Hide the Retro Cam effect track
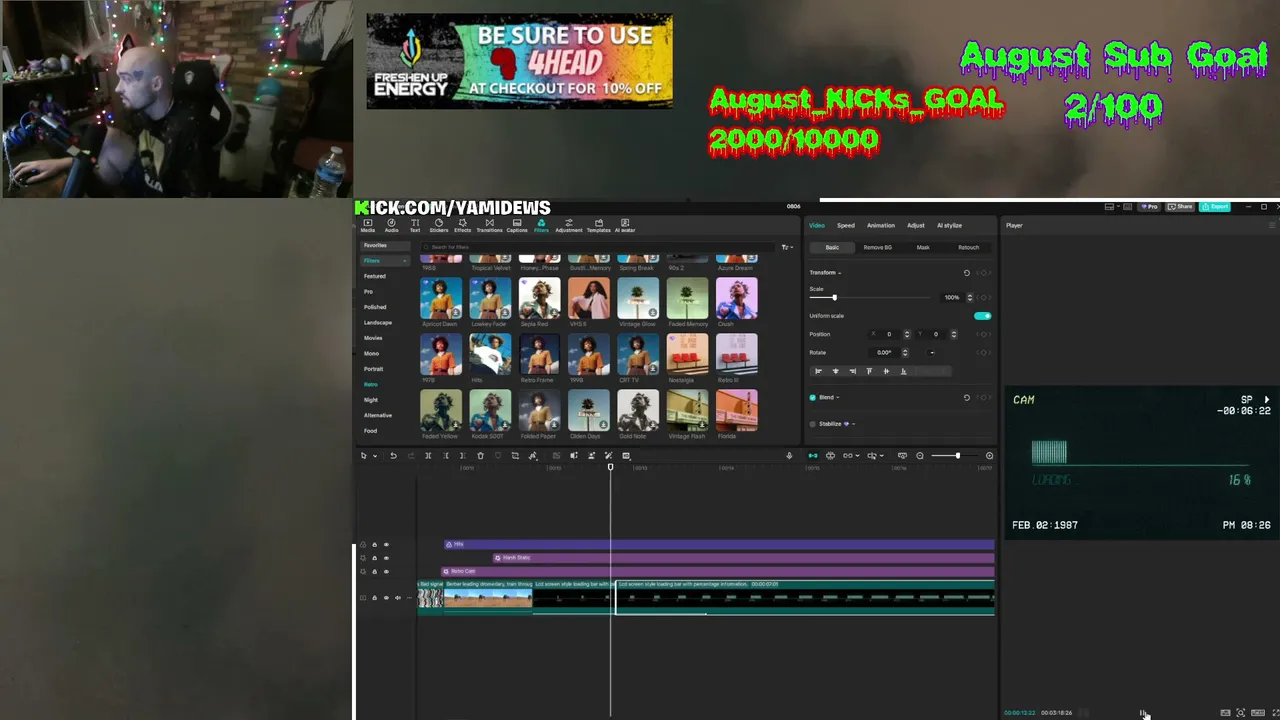The height and width of the screenshot is (720, 1280). click(386, 571)
